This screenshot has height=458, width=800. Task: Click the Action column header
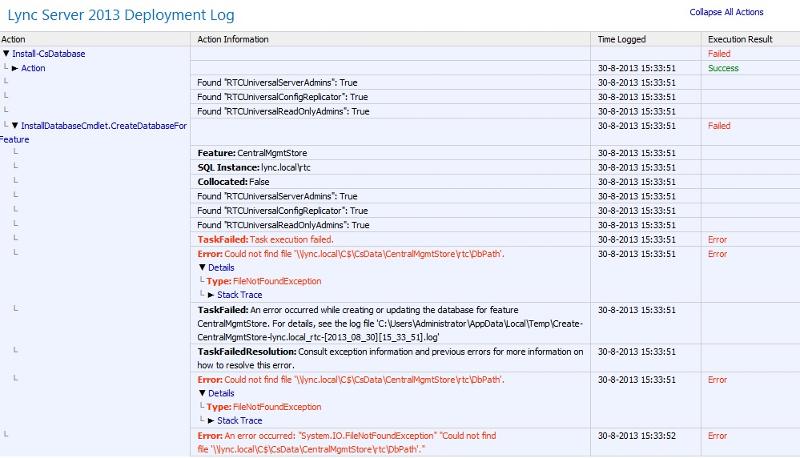13,39
